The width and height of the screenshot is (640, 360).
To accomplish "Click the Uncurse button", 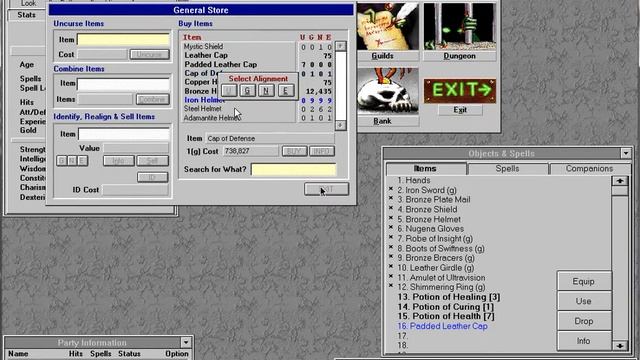I will pos(149,54).
